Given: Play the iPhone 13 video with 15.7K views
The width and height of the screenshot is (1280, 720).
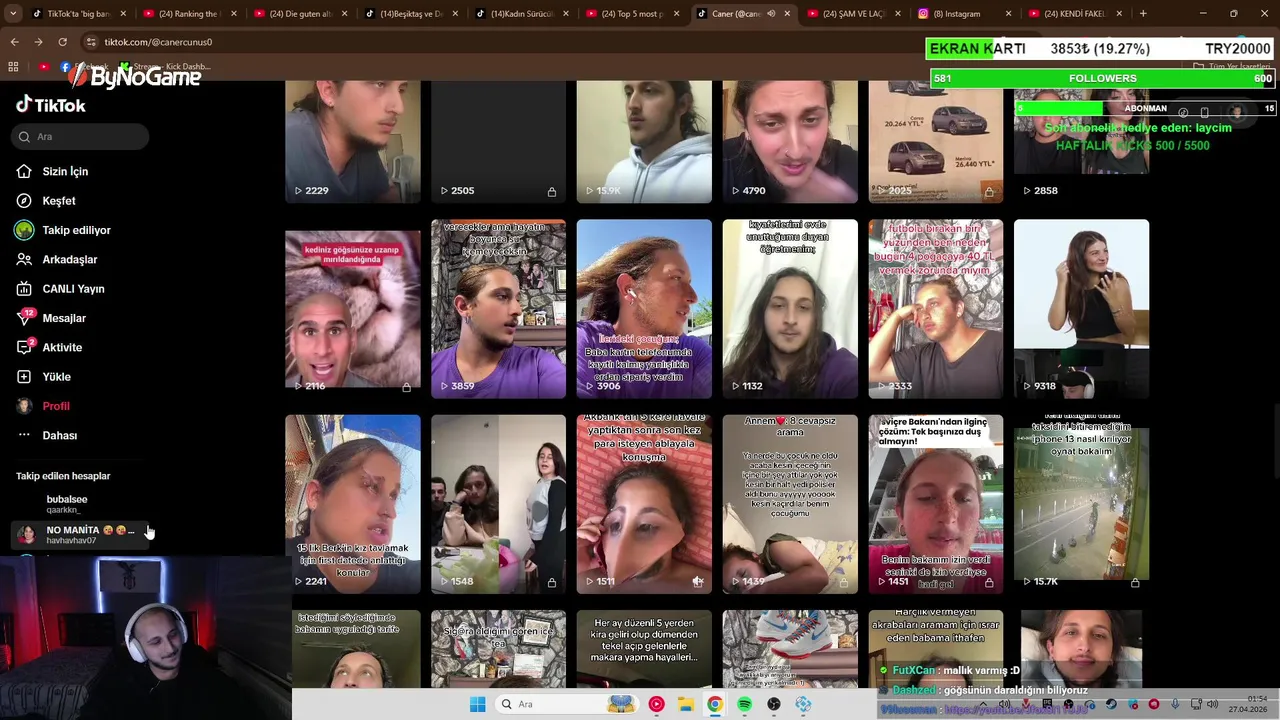Looking at the screenshot, I should pos(1082,504).
